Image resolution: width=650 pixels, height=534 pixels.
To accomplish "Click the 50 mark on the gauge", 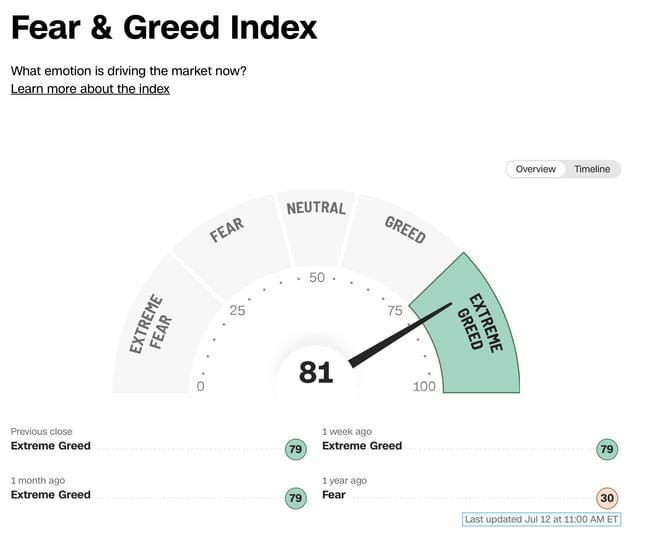I will point(317,277).
